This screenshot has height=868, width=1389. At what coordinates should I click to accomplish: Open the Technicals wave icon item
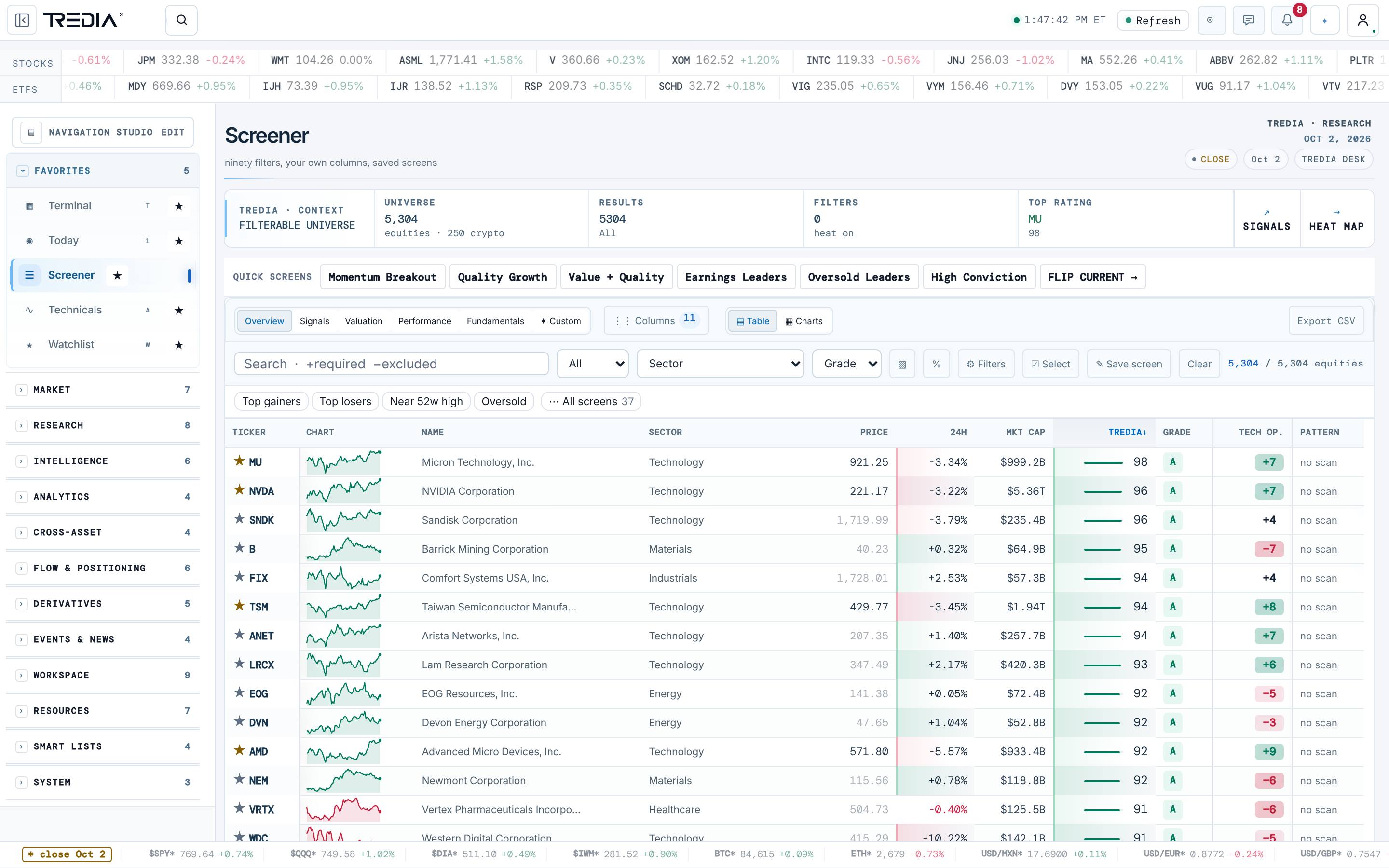pyautogui.click(x=29, y=310)
